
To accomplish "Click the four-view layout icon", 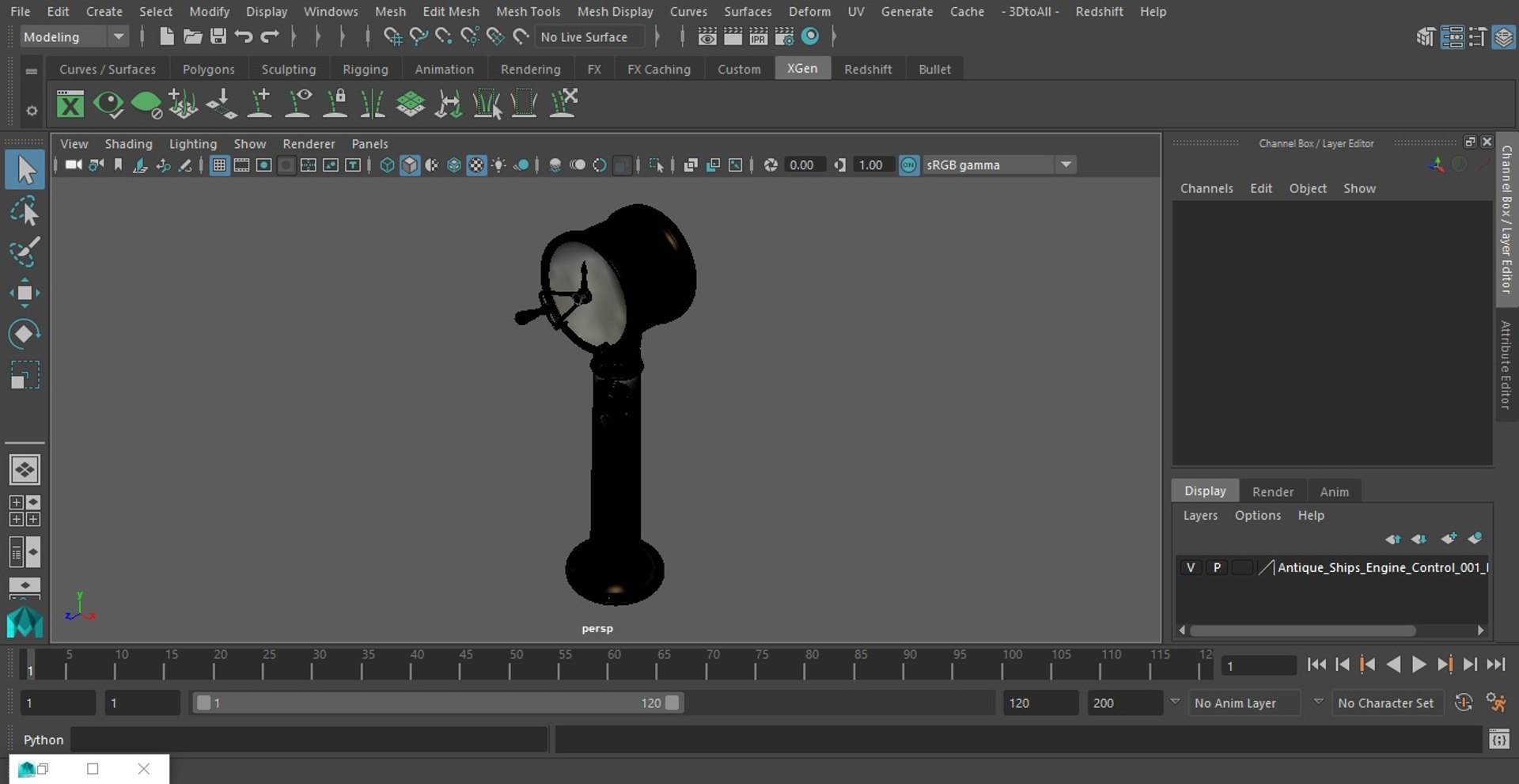I will (25, 511).
